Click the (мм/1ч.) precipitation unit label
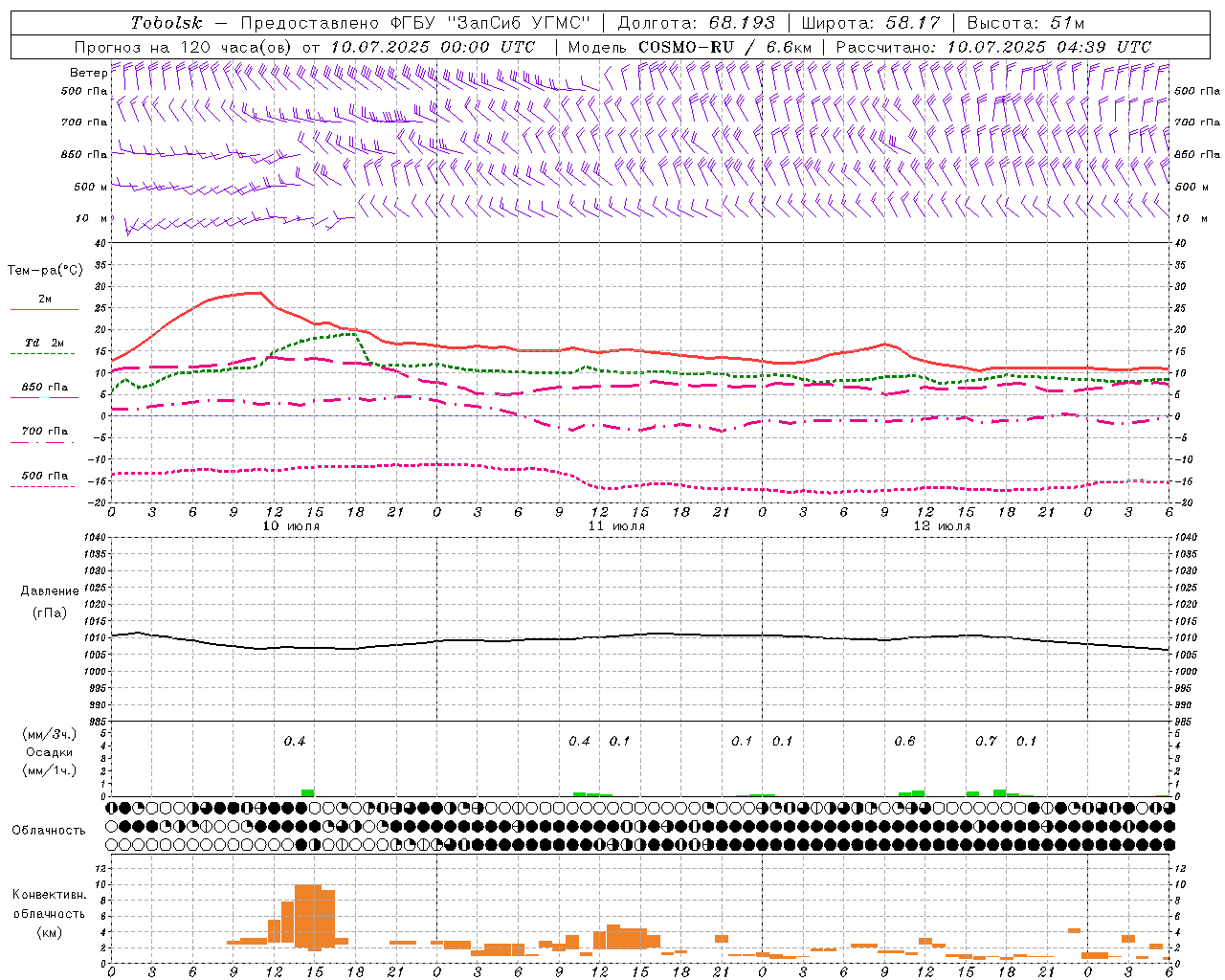This screenshot has width=1225, height=980. (50, 770)
